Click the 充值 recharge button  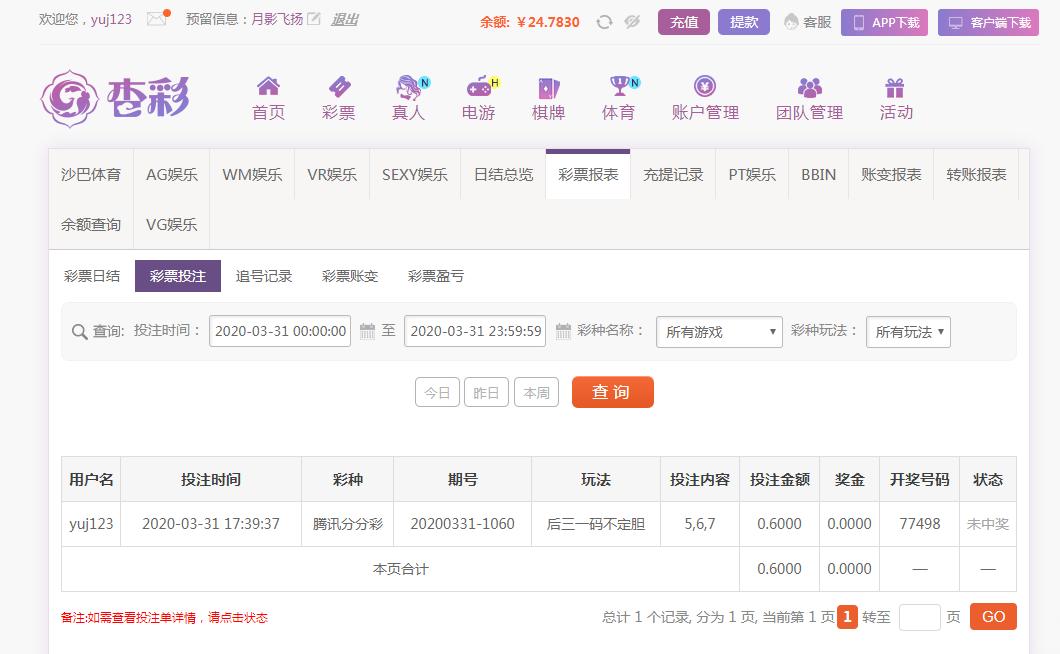[x=684, y=22]
